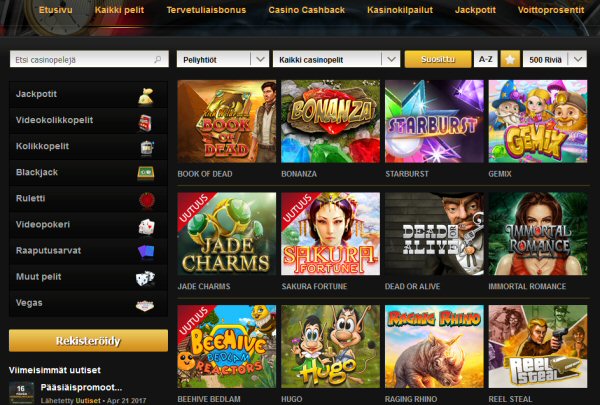The height and width of the screenshot is (405, 600).
Task: Open the Tervetuliaisbonus menu item
Action: 206,10
